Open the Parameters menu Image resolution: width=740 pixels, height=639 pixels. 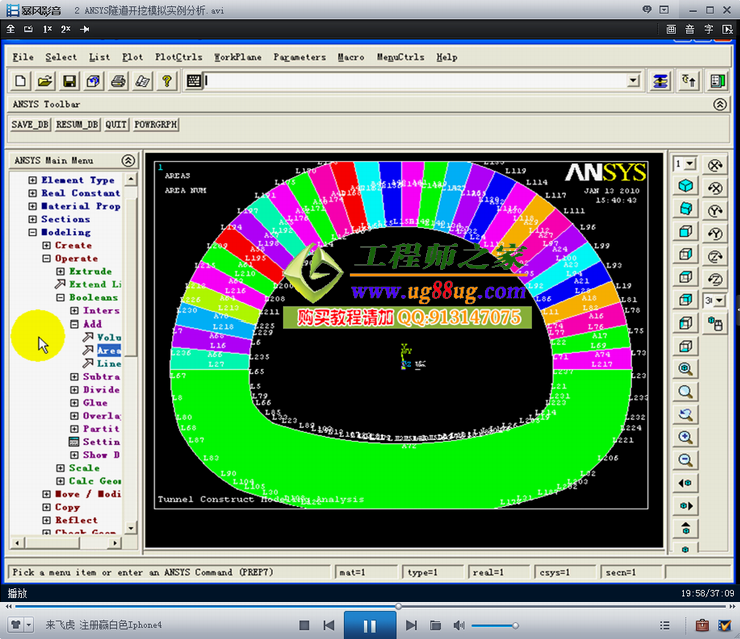tap(299, 57)
